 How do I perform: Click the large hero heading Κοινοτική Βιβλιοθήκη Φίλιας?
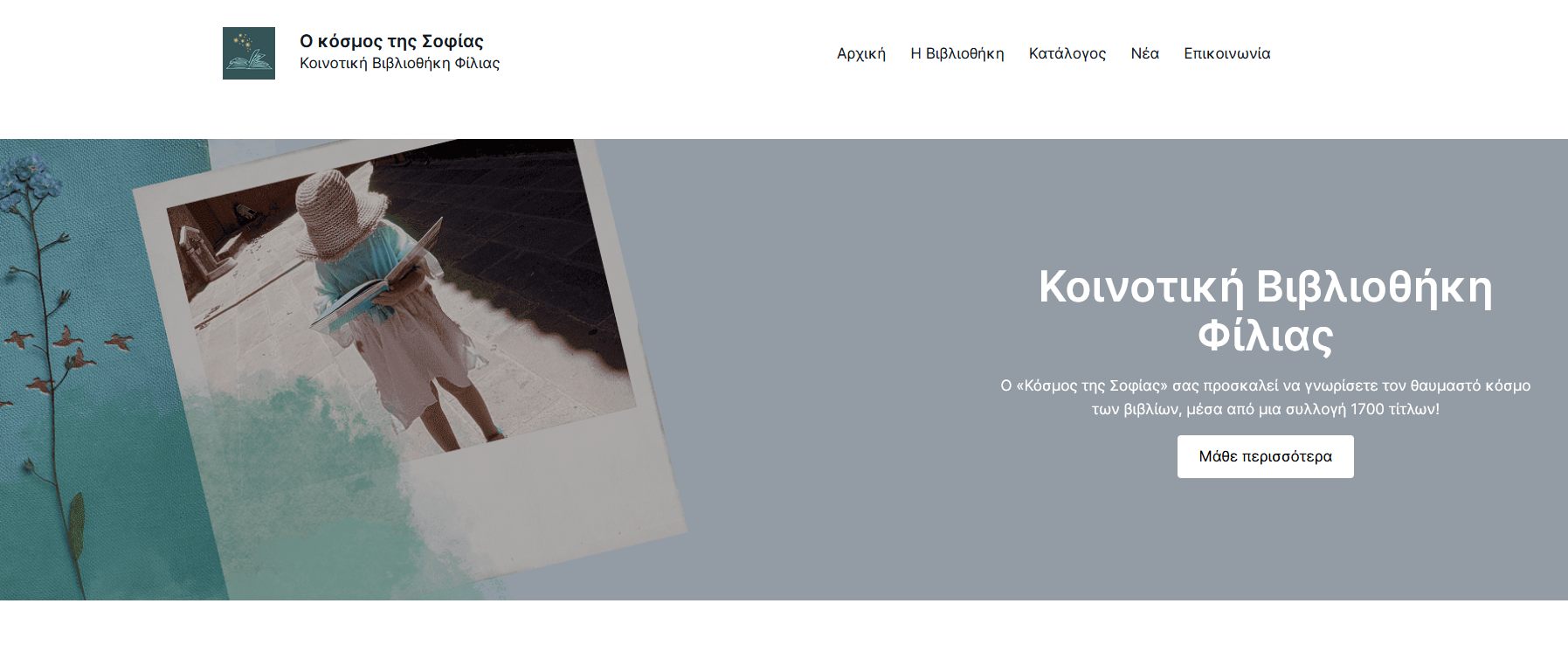[1266, 311]
